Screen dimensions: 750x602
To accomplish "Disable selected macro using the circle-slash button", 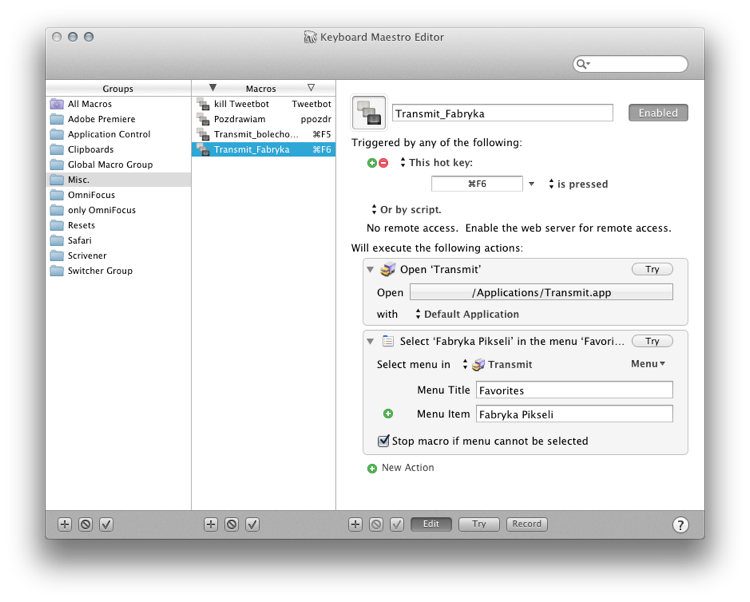I will [x=232, y=525].
